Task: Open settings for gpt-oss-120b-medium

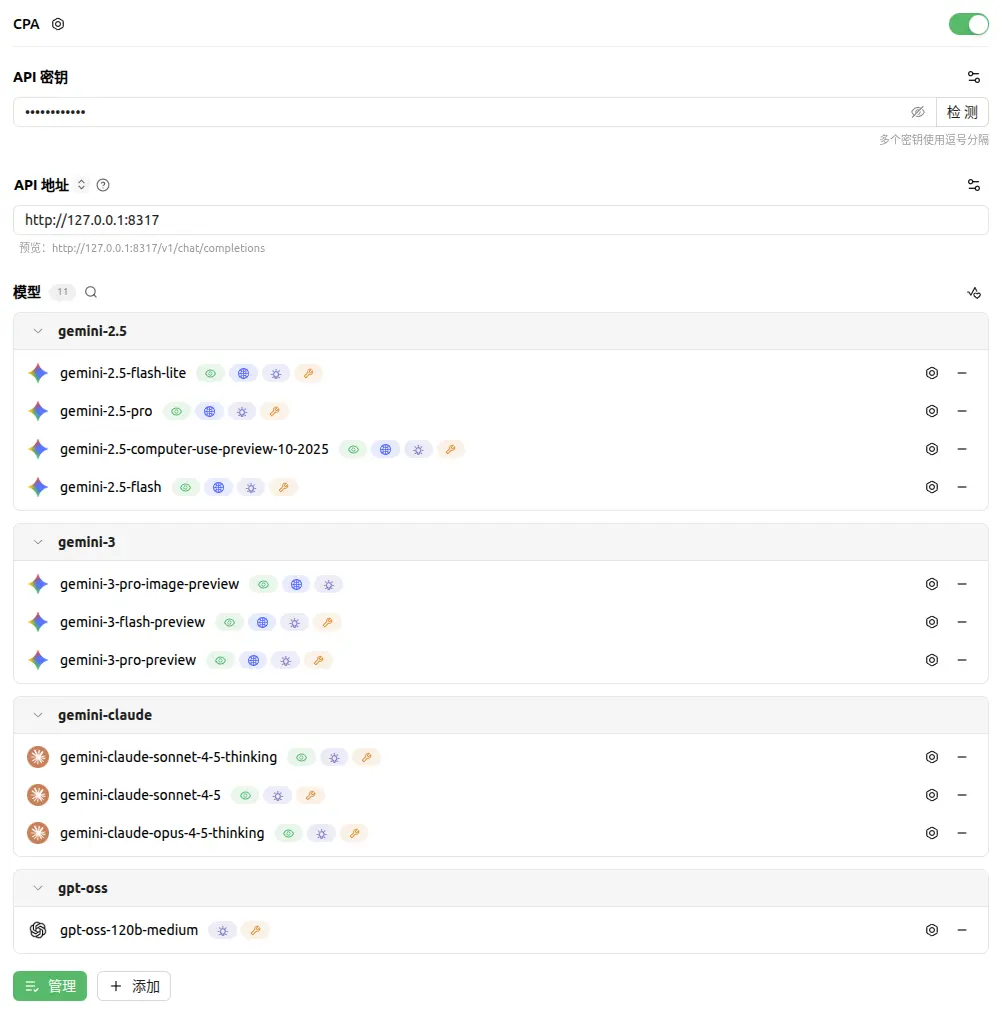Action: pos(932,930)
